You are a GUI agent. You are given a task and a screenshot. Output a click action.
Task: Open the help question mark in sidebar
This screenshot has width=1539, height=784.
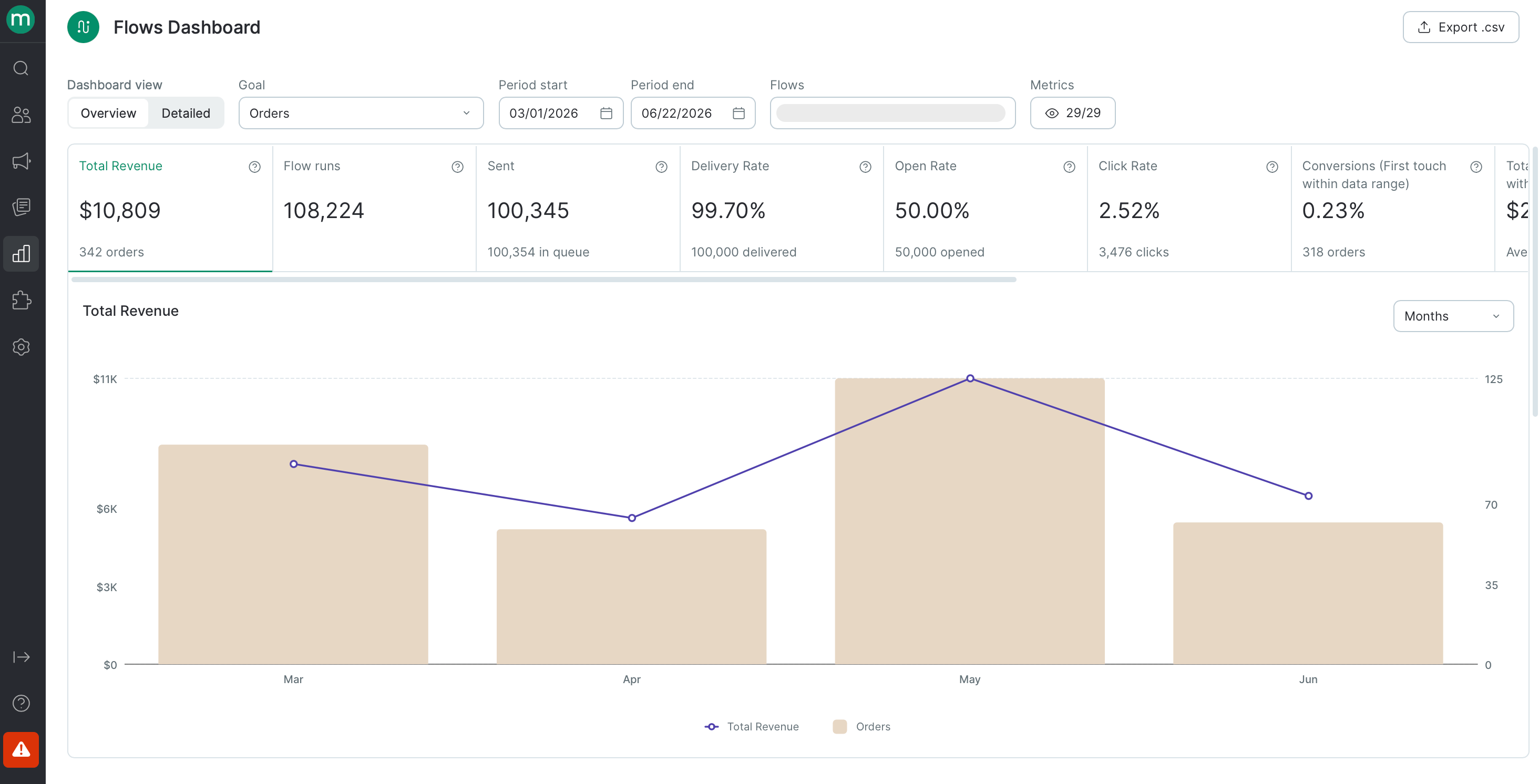[21, 704]
